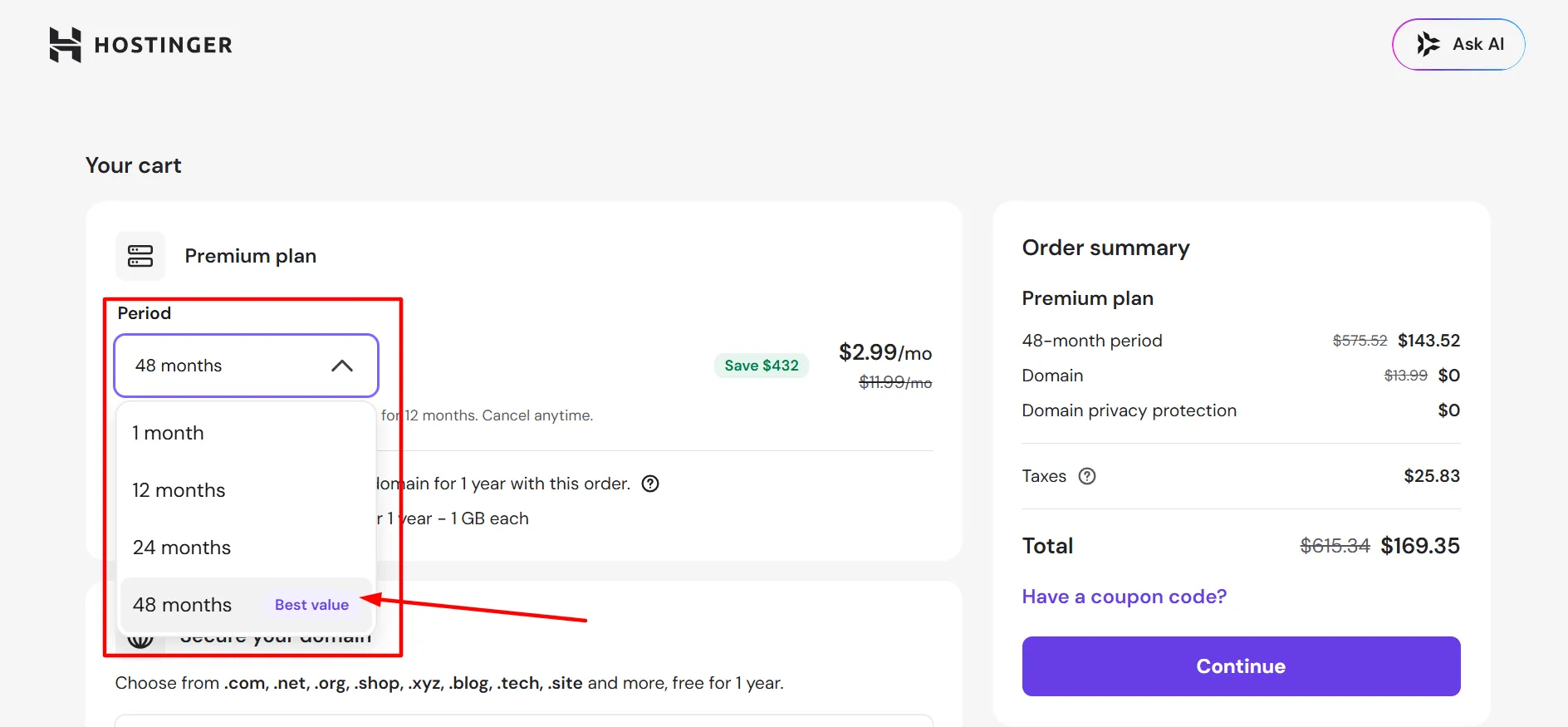
Task: Click the Premium plan server icon
Action: coord(140,256)
